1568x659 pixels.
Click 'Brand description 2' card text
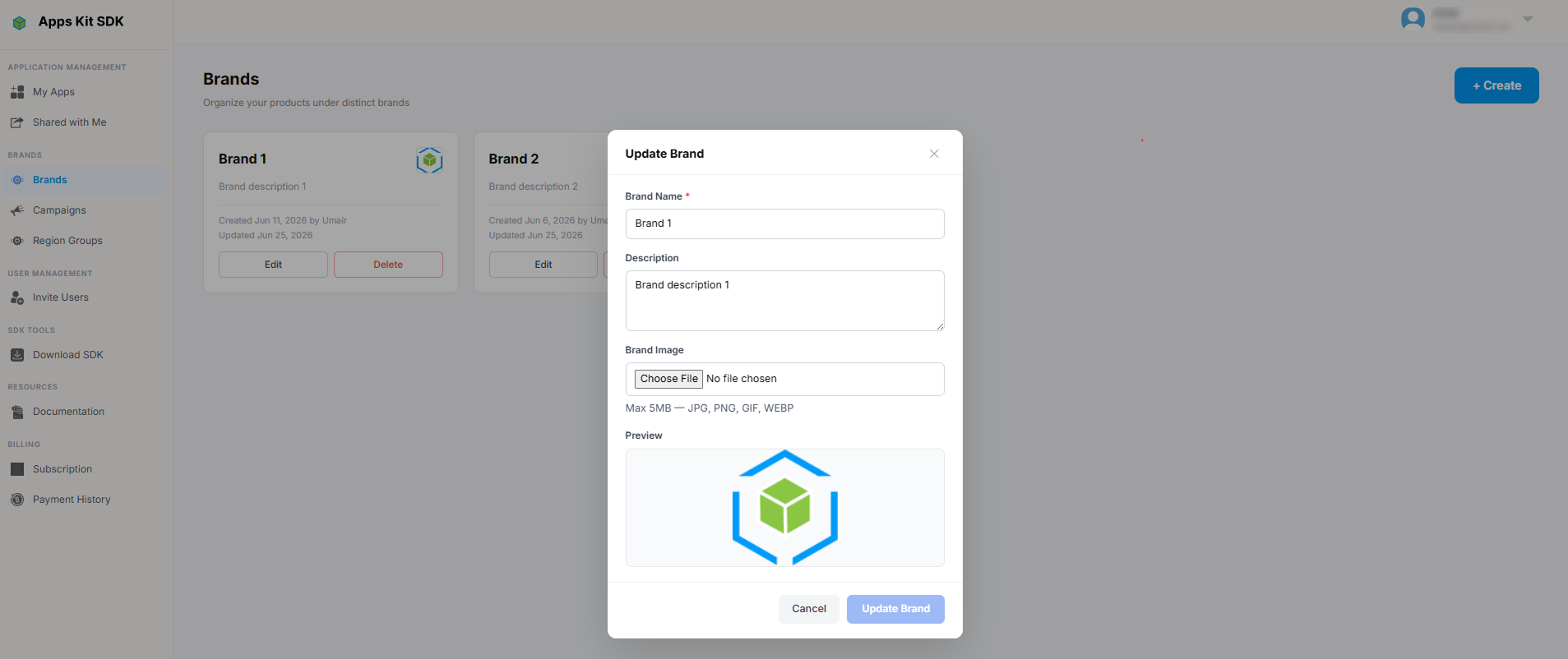click(x=534, y=187)
